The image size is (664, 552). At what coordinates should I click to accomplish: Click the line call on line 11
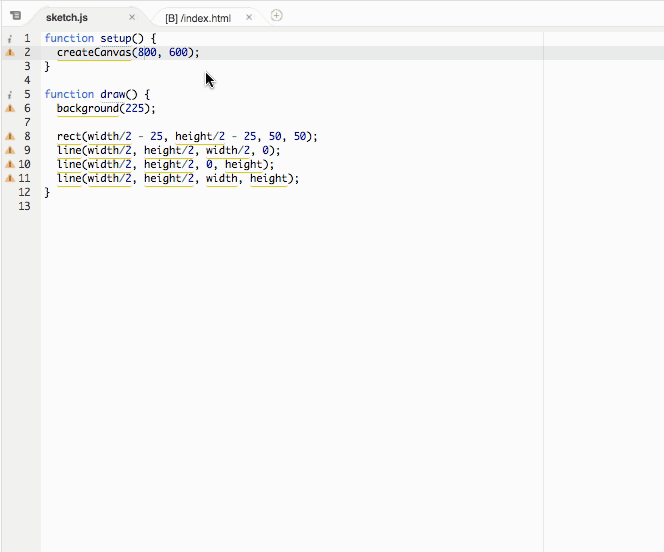[69, 178]
